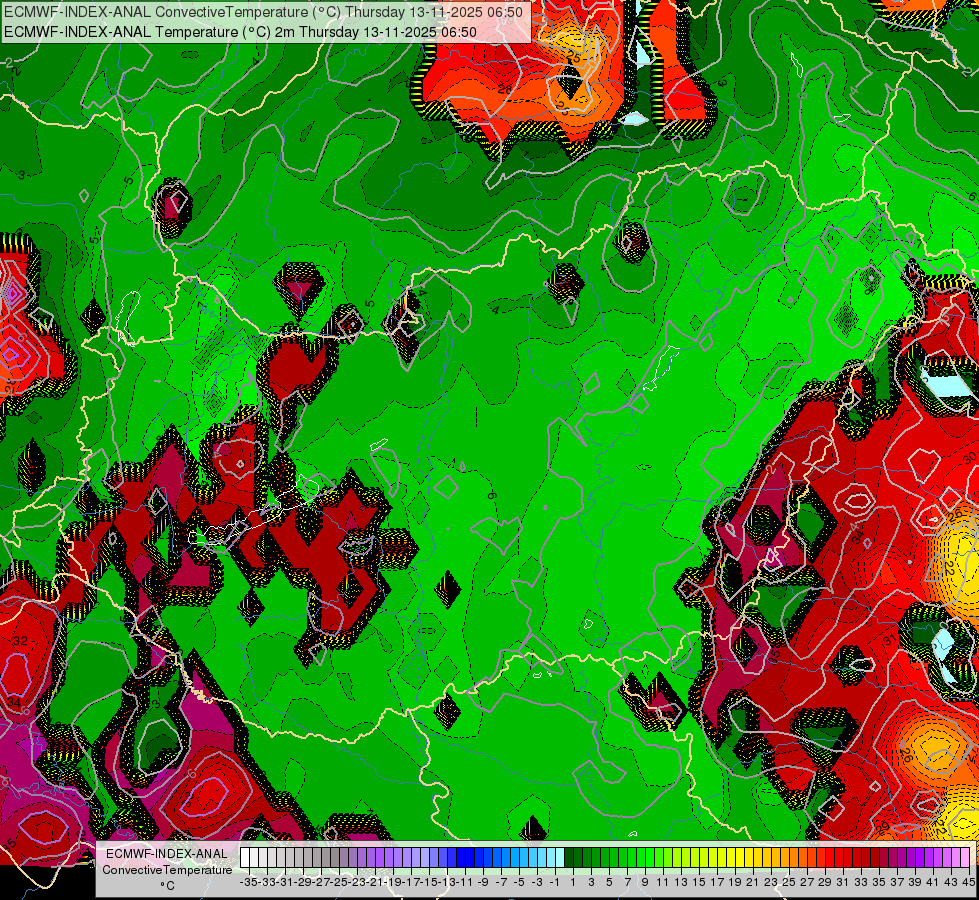
Task: Click positive legend tick label 23
Action: click(771, 882)
